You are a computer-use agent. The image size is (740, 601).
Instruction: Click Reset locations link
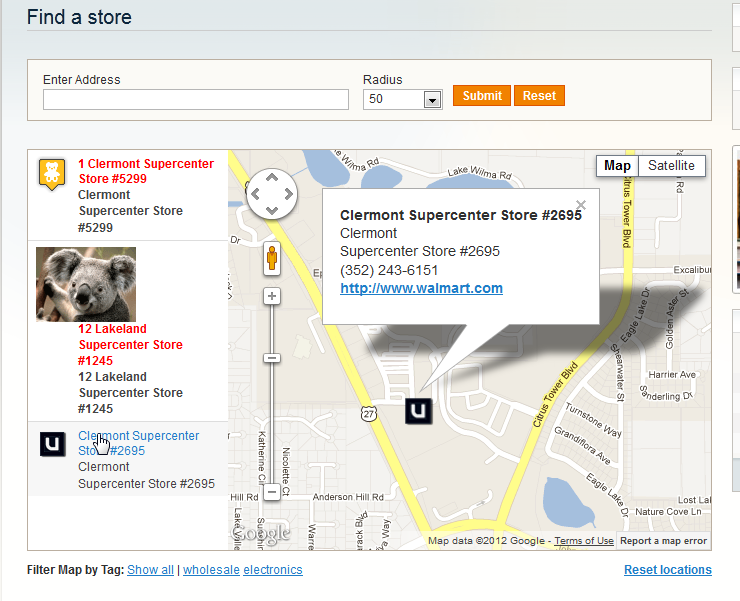(668, 570)
